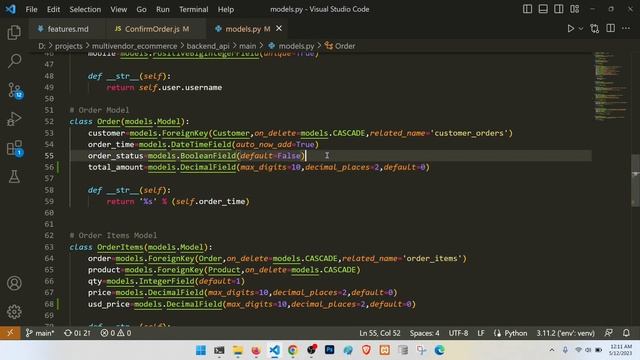Select Python interpreter 3.11.2 venv
Image resolution: width=640 pixels, height=360 pixels.
click(x=565, y=333)
